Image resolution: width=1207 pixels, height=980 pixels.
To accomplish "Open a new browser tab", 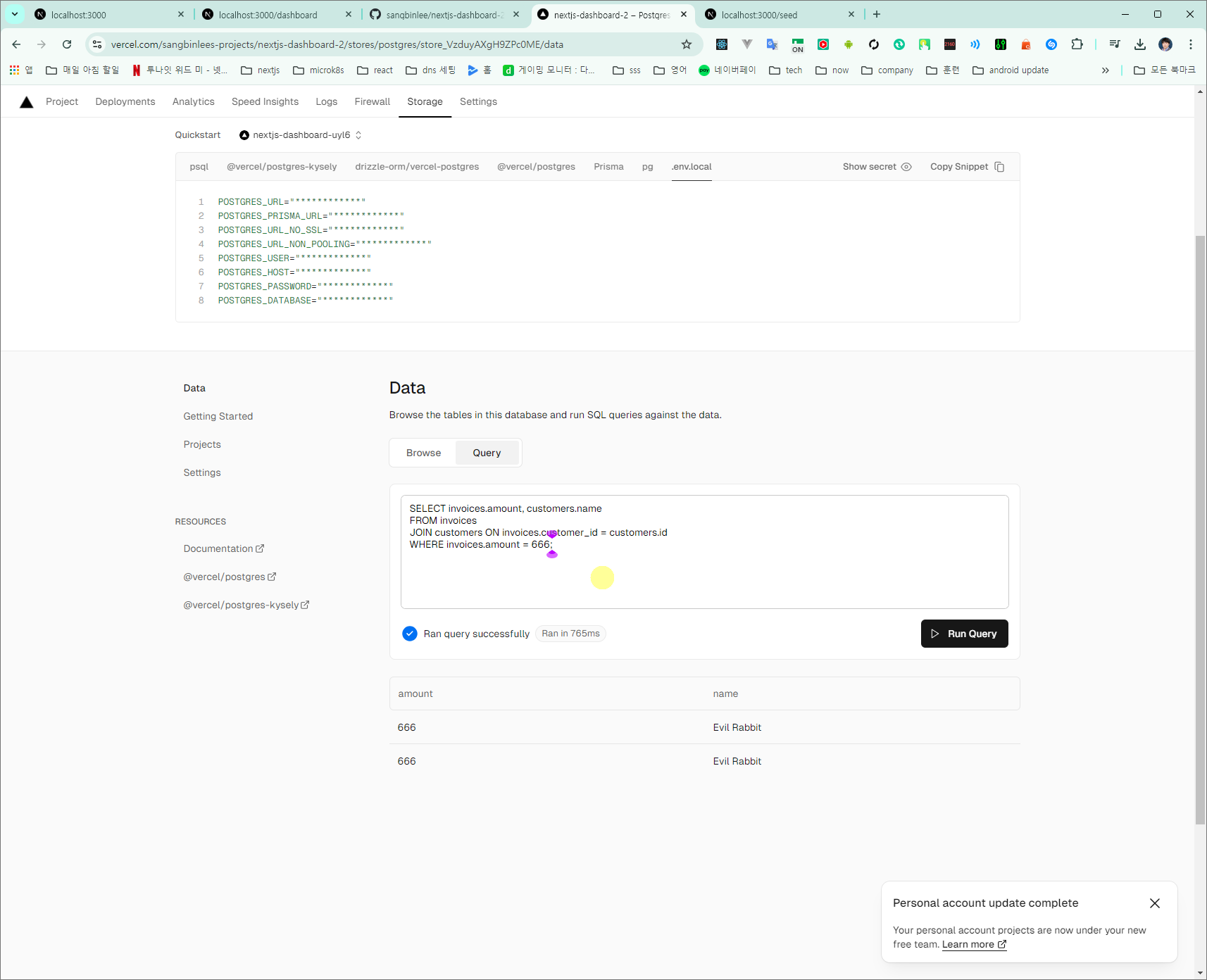I will (x=877, y=14).
